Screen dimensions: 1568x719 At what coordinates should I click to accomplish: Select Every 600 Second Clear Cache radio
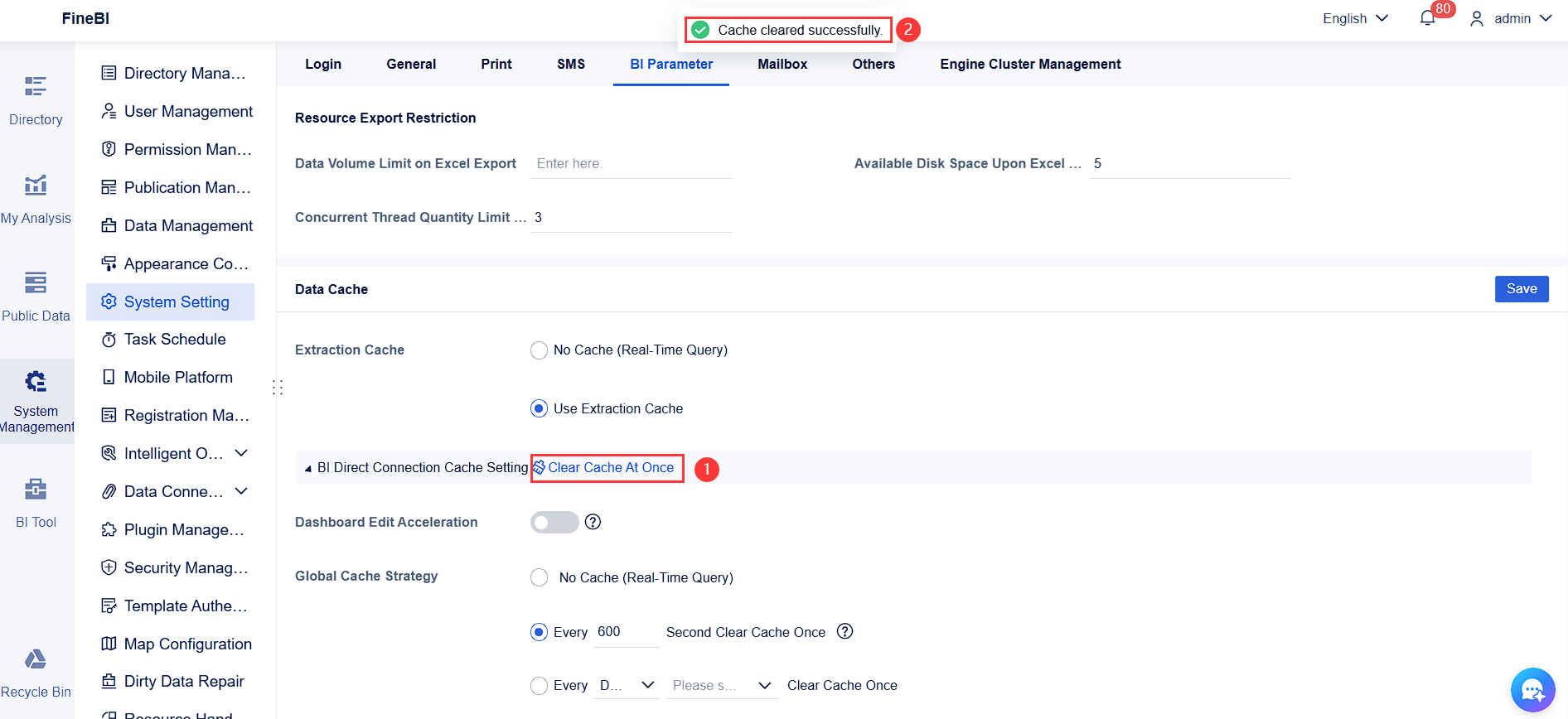tap(539, 632)
